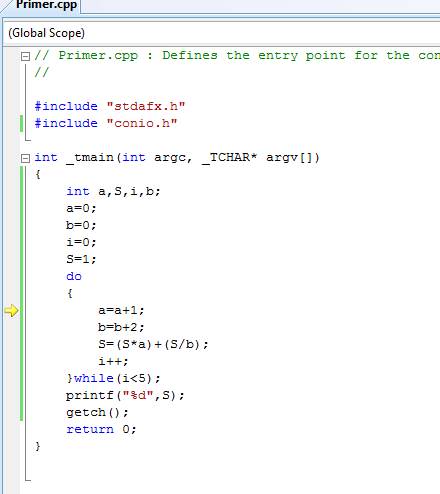The width and height of the screenshot is (440, 494).
Task: Click 'argc' in the _tmain parameter list
Action: tap(169, 158)
